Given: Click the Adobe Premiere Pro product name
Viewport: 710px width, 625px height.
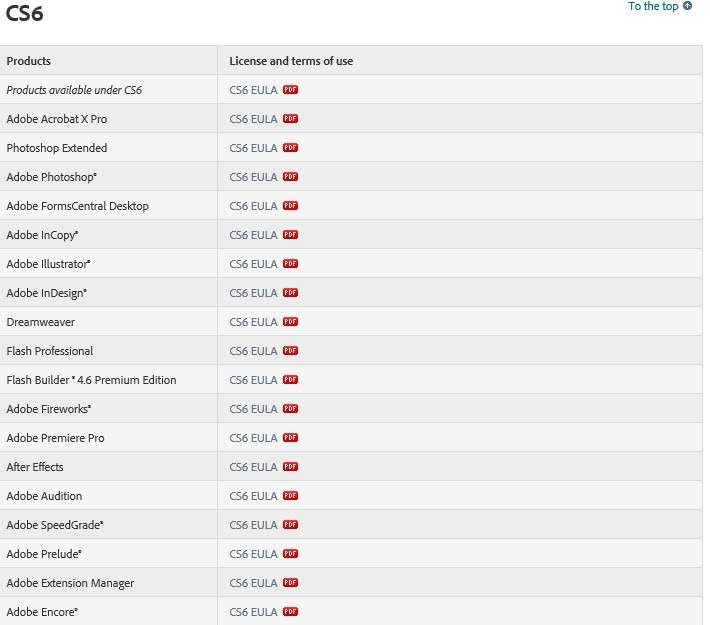Looking at the screenshot, I should tap(55, 438).
